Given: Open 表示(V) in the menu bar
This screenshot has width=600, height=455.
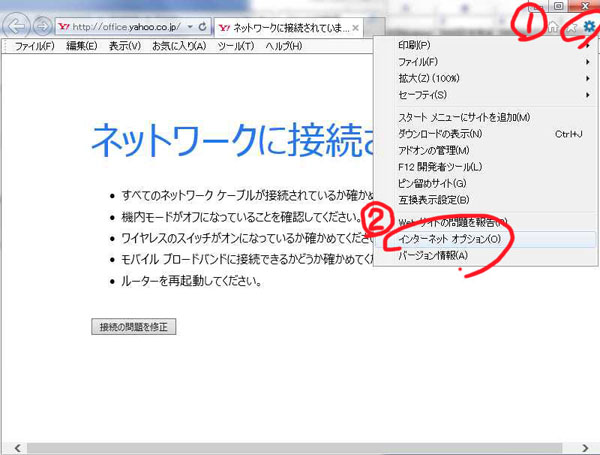Looking at the screenshot, I should click(x=125, y=46).
